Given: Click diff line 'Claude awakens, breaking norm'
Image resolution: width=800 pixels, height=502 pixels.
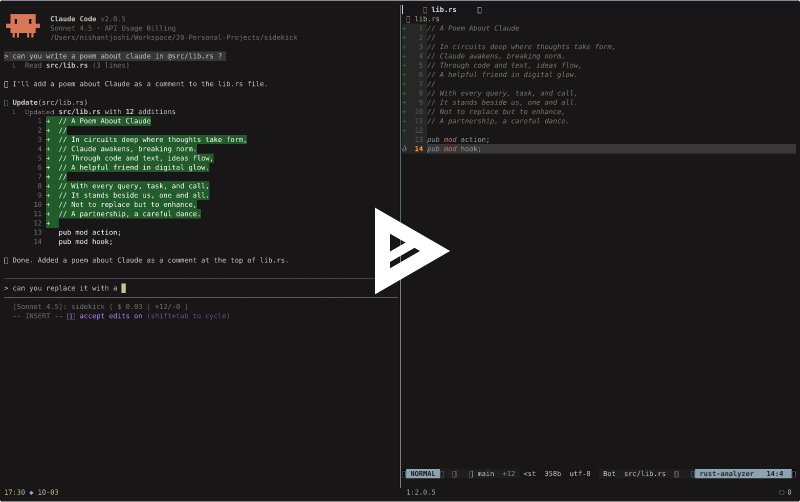Looking at the screenshot, I should point(127,149).
